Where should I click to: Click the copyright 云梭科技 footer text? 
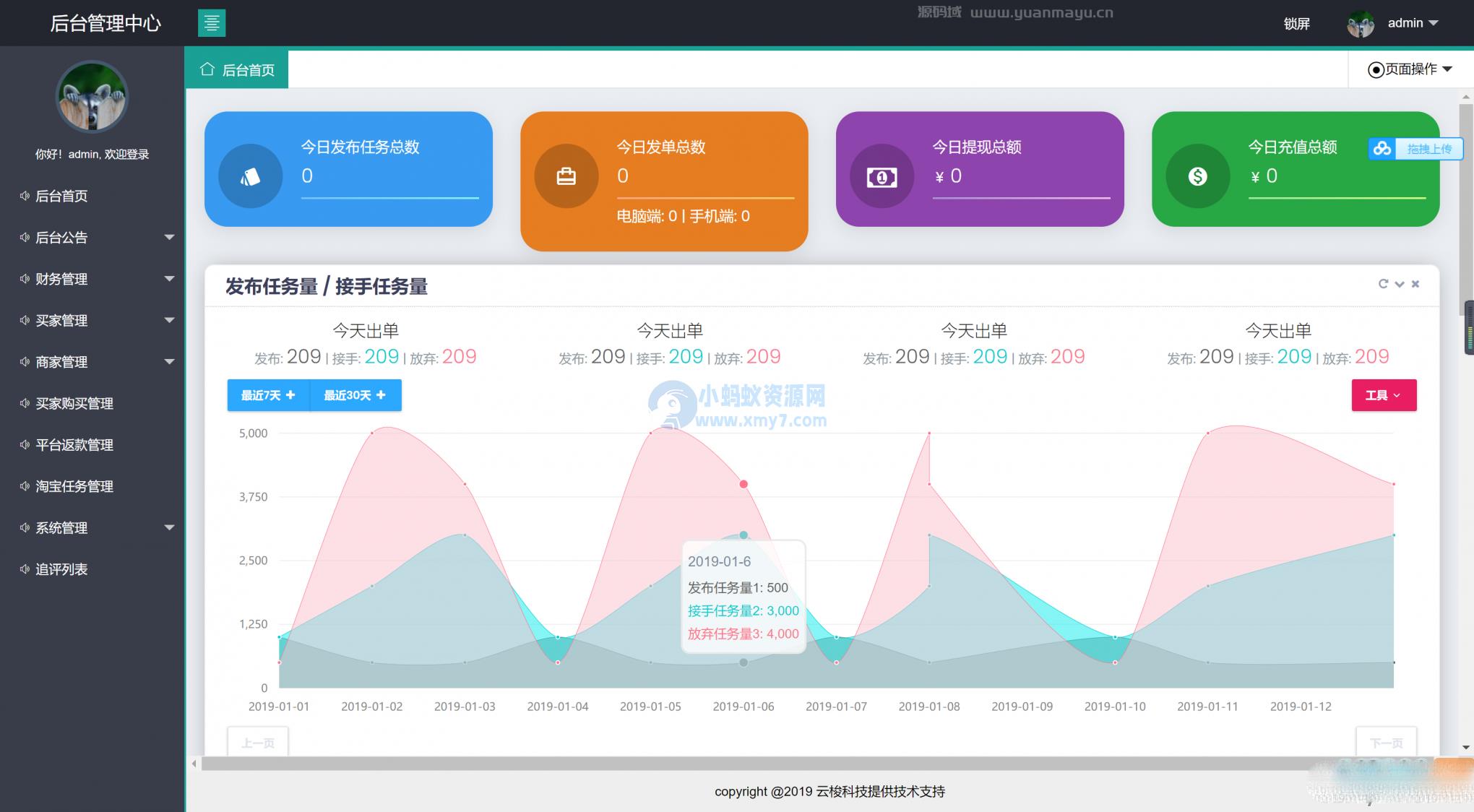click(x=829, y=792)
